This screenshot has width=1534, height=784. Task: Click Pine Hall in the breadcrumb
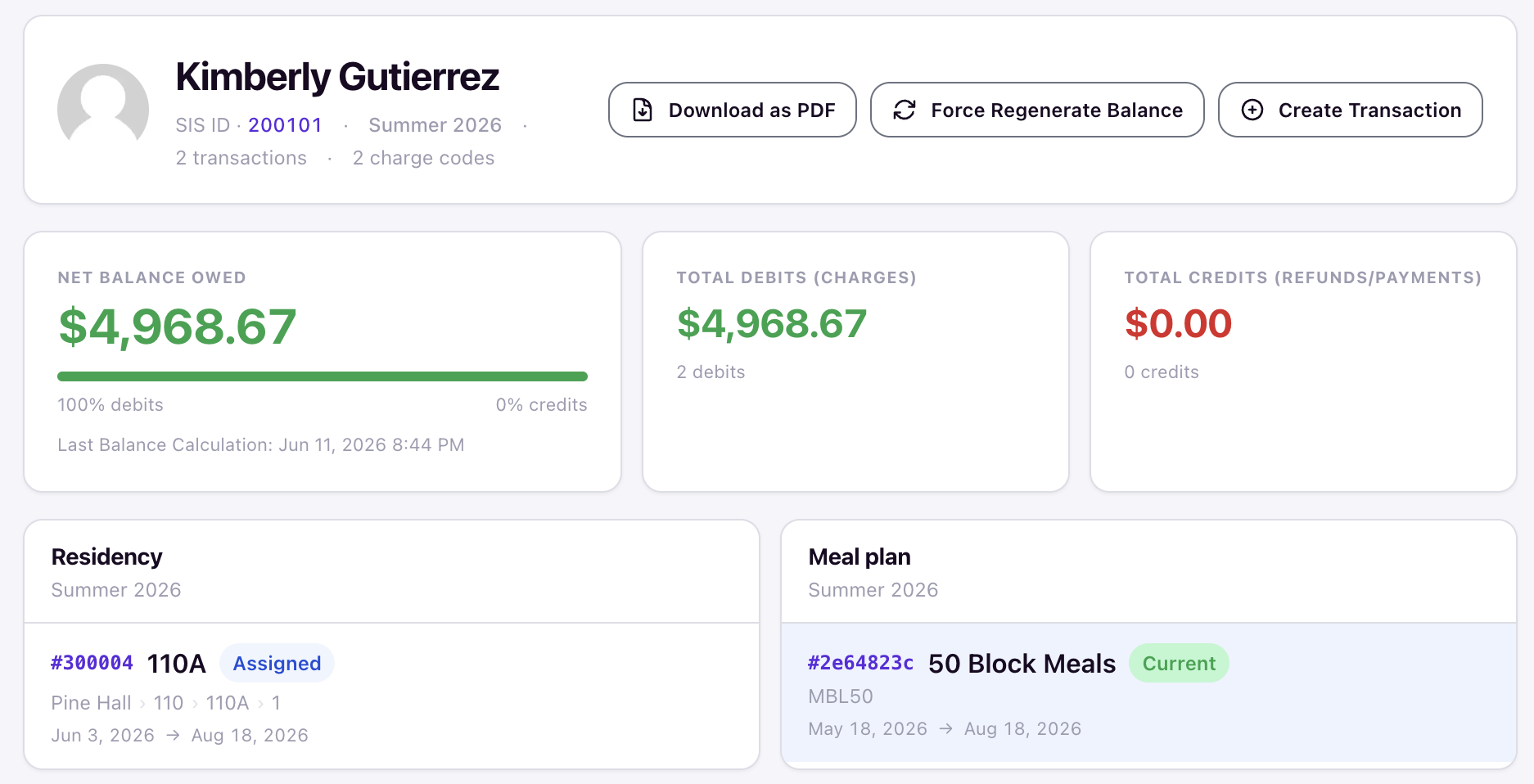(x=91, y=703)
